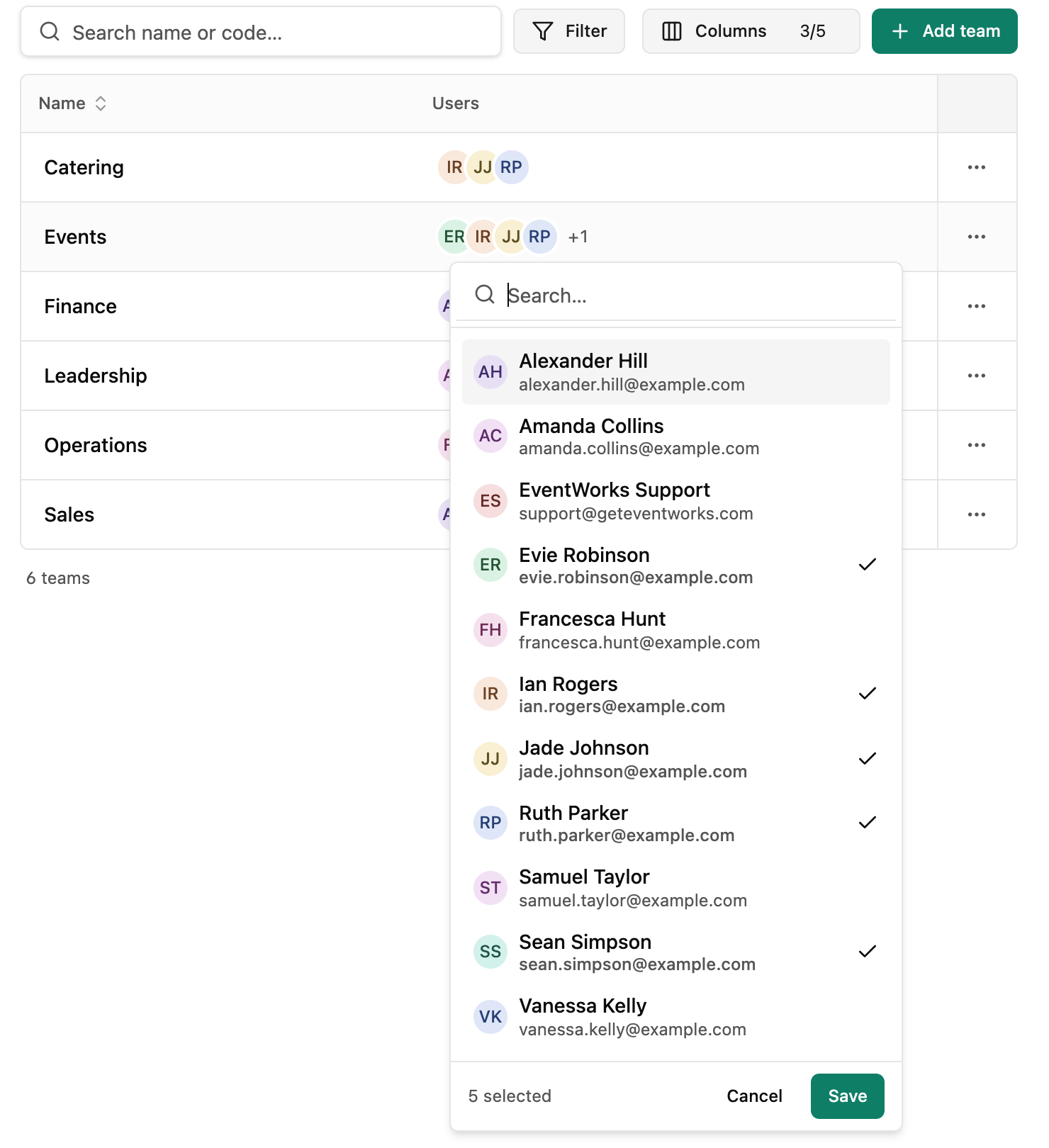
Task: Open the more options menu for Catering
Action: coord(977,167)
